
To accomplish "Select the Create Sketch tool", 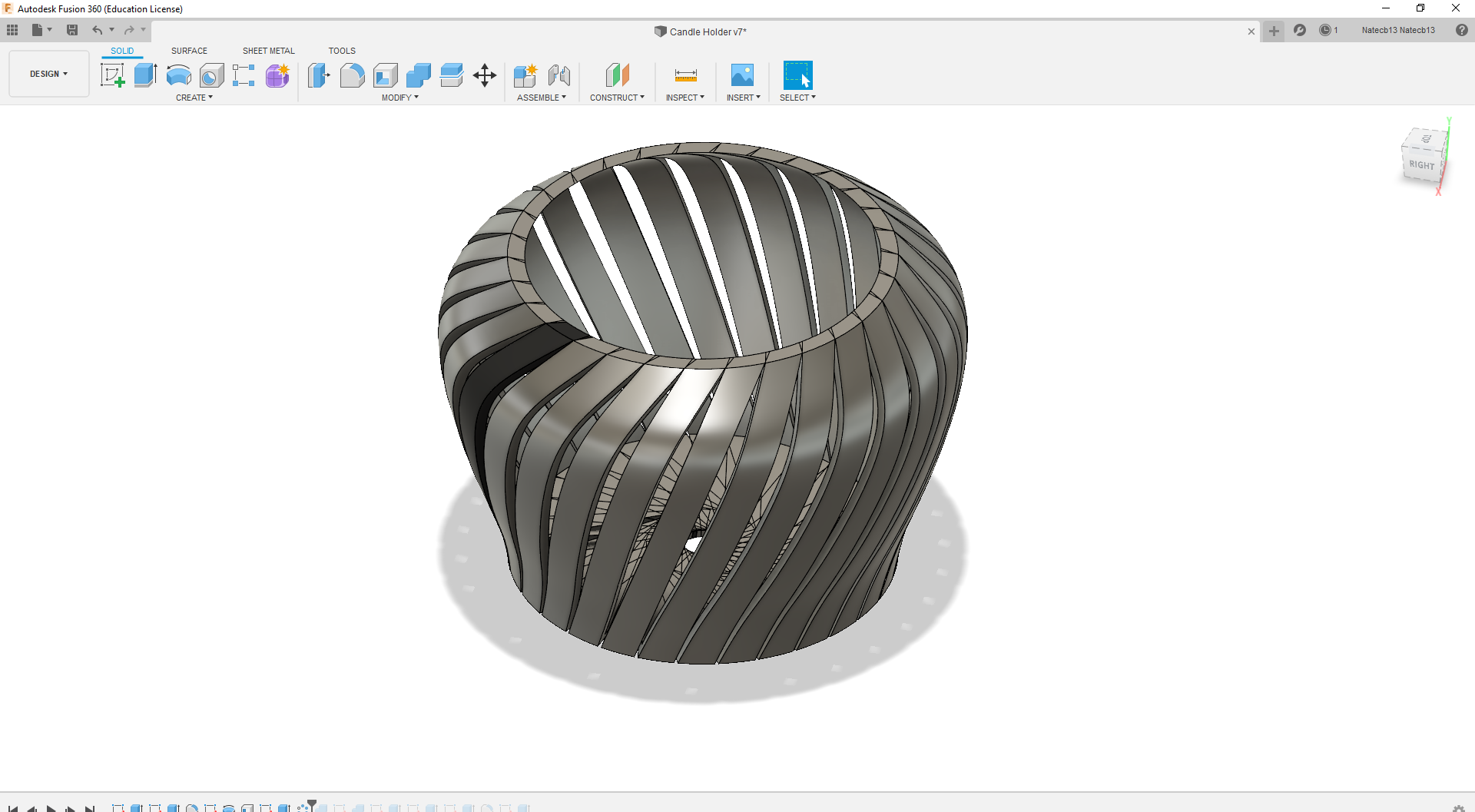I will 113,75.
